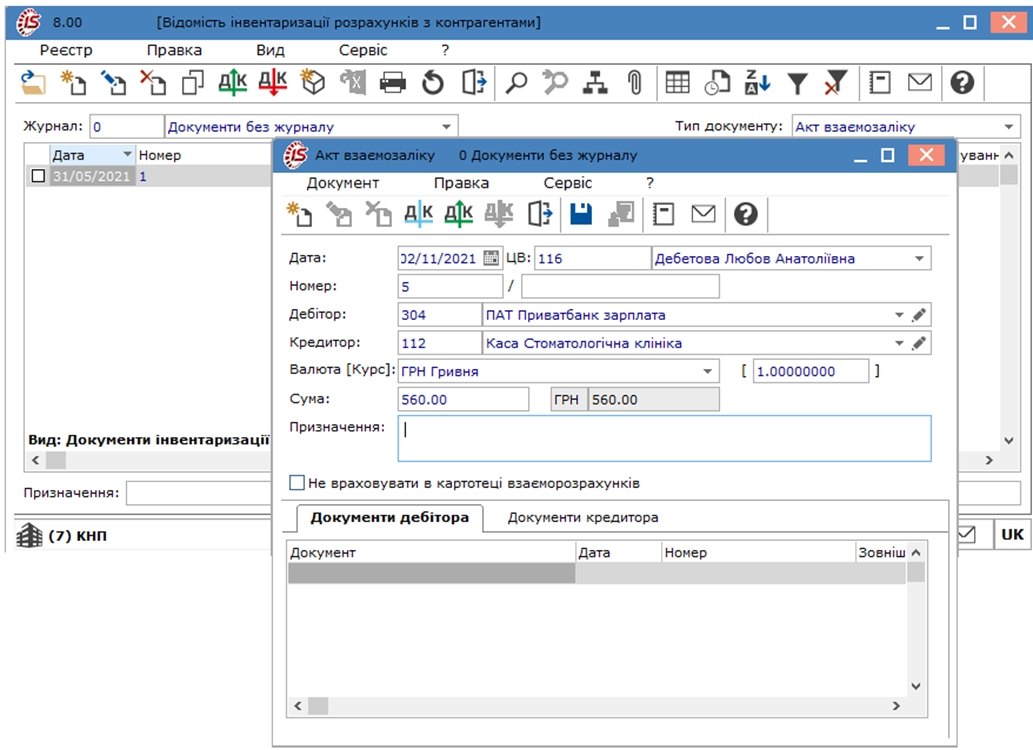Viewport: 1033px width, 750px height.
Task: Click the Z-A sort icon
Action: (757, 83)
